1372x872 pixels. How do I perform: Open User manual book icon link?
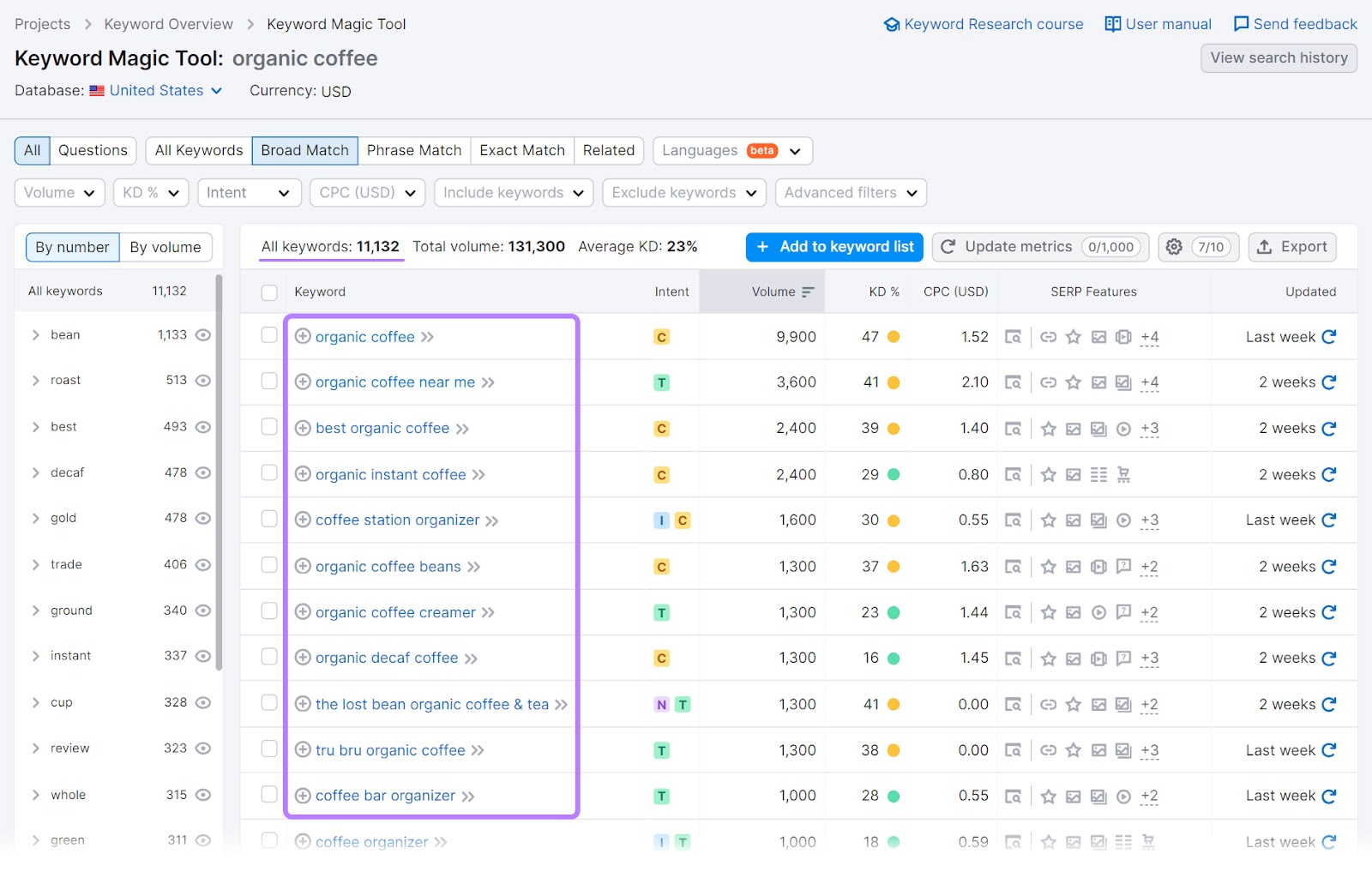(1158, 24)
